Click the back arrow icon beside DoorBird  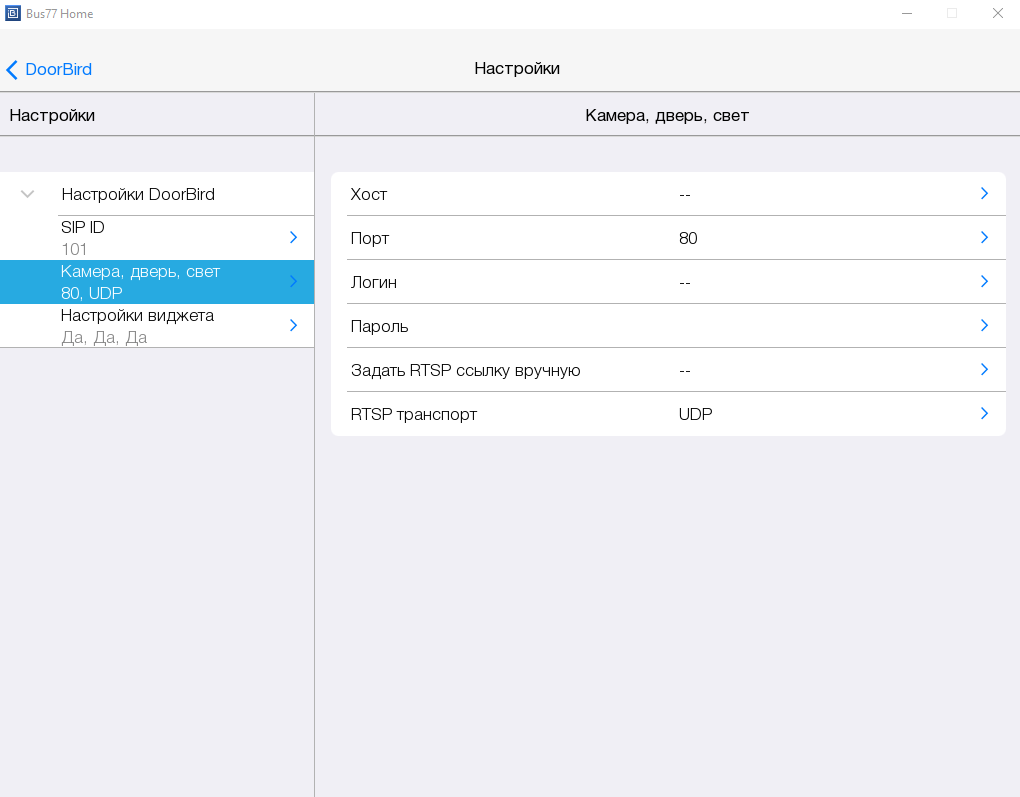12,70
